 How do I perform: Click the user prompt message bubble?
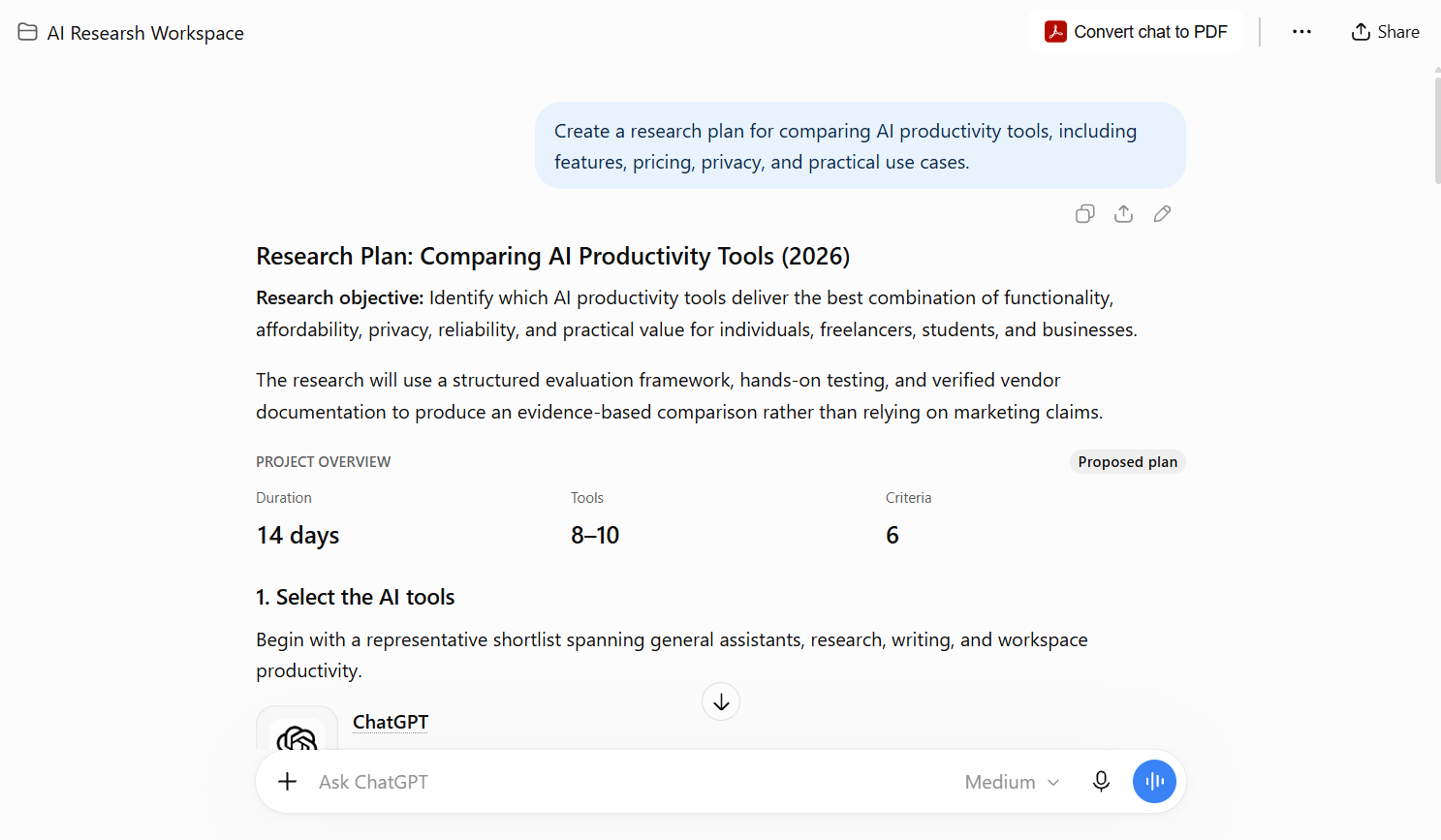click(x=861, y=145)
